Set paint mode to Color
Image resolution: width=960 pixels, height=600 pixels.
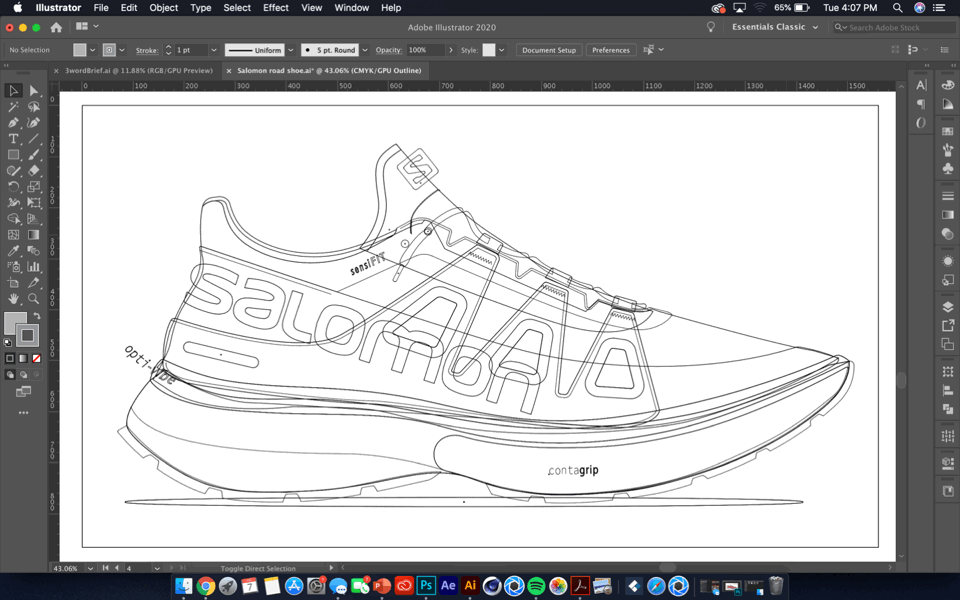click(x=10, y=358)
